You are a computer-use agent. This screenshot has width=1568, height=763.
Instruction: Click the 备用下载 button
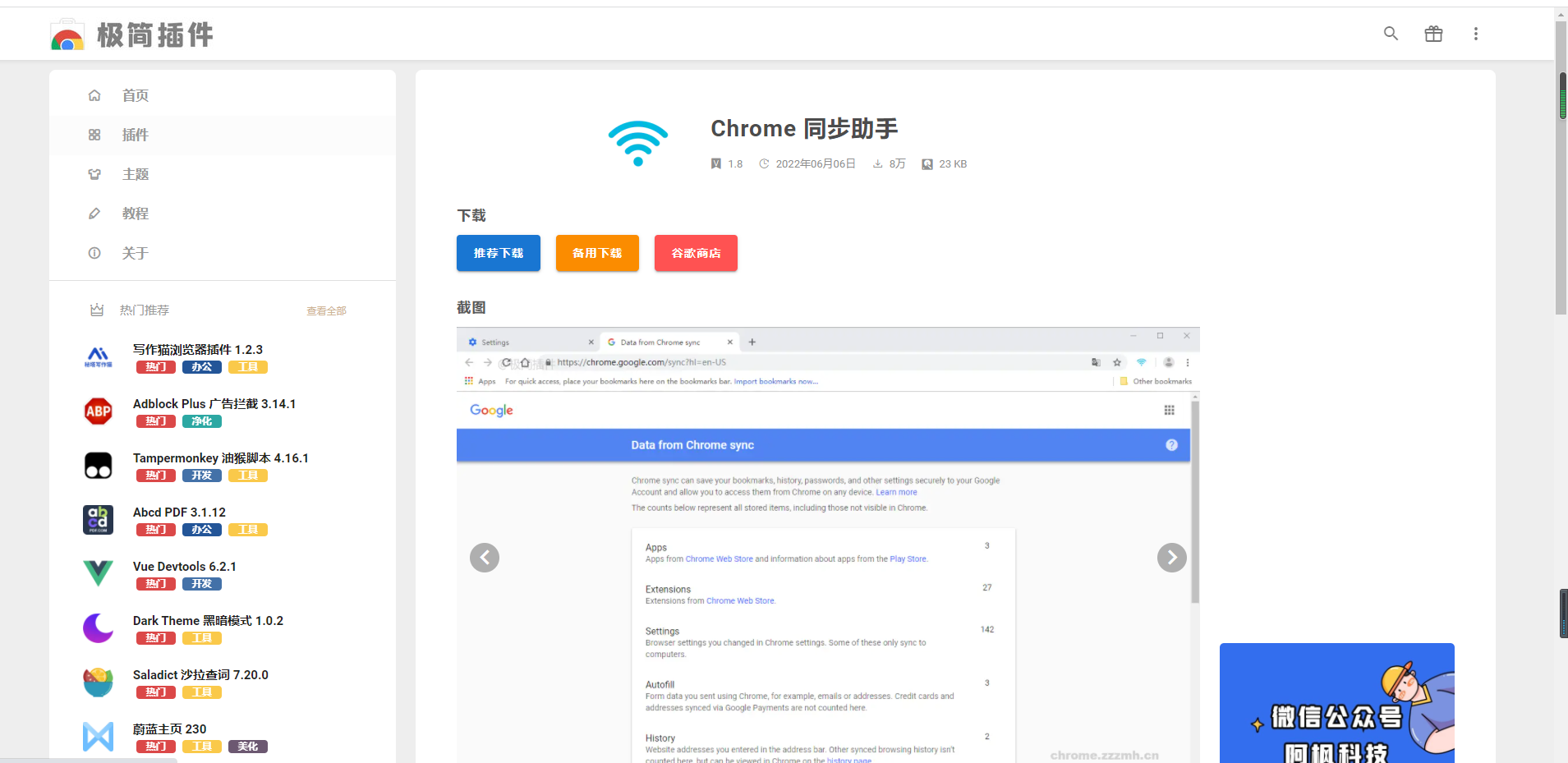(597, 253)
